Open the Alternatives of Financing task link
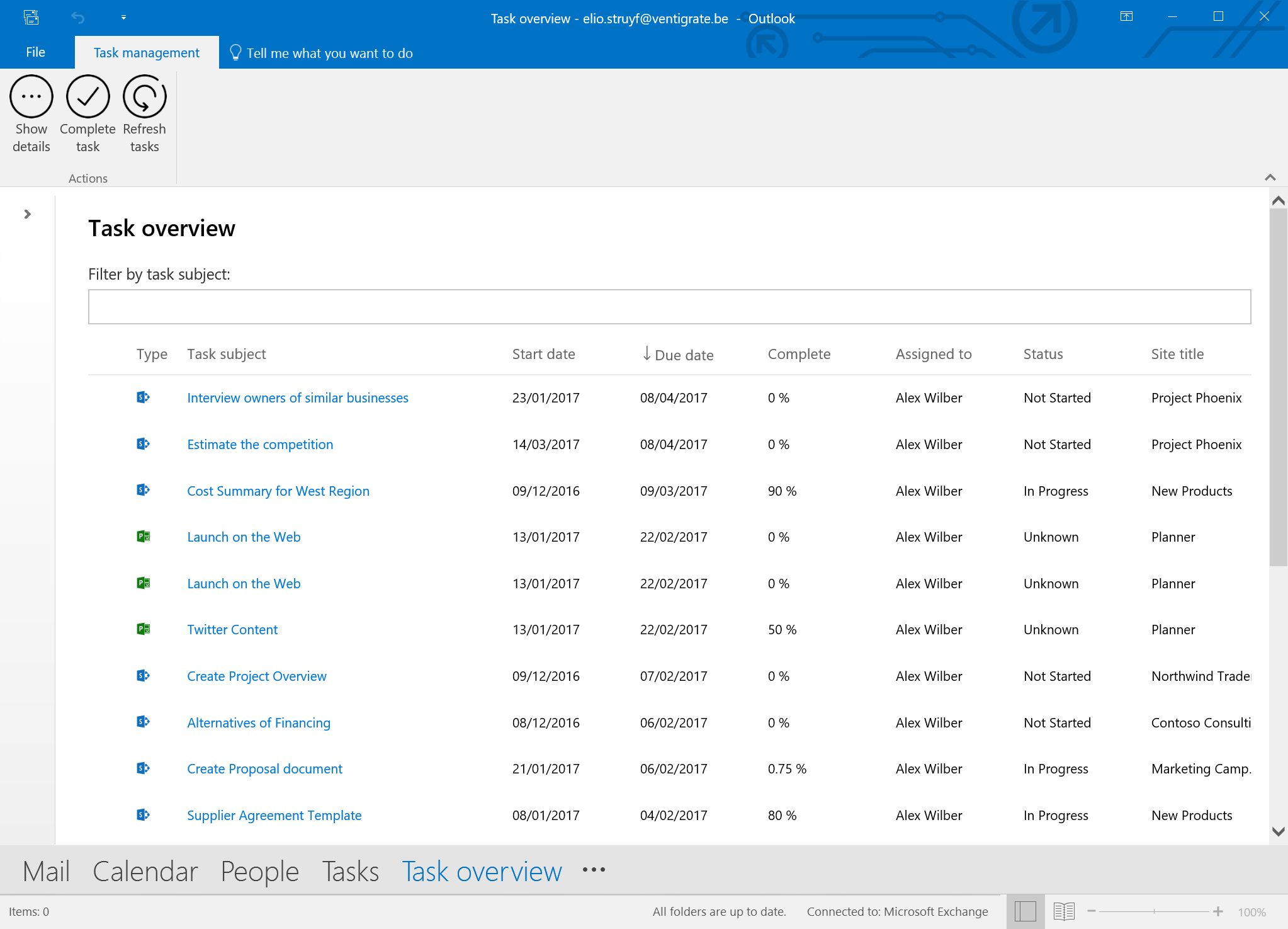The height and width of the screenshot is (929, 1288). pos(258,723)
